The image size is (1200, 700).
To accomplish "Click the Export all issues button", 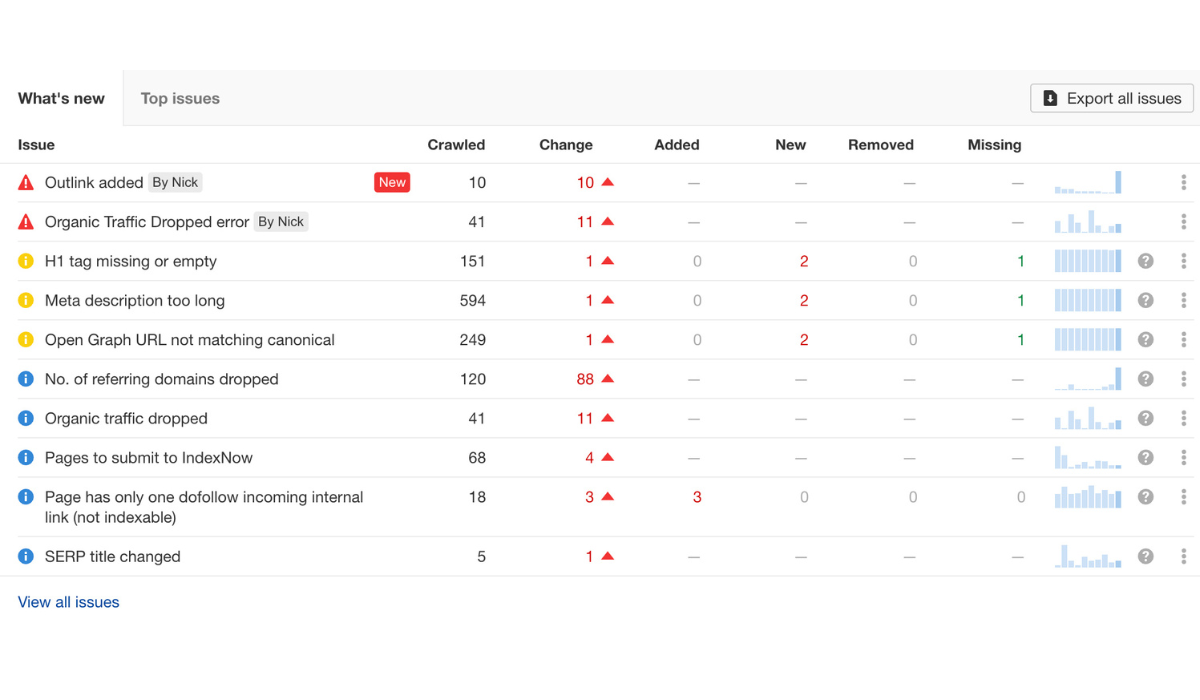I will (x=1112, y=98).
